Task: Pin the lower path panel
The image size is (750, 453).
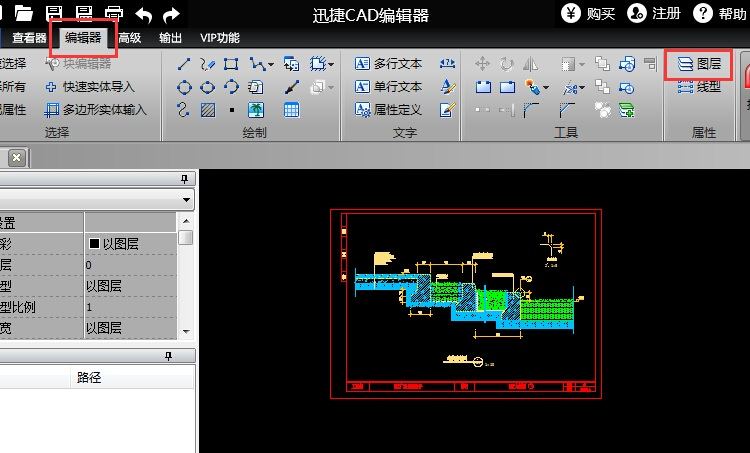Action: [x=168, y=356]
